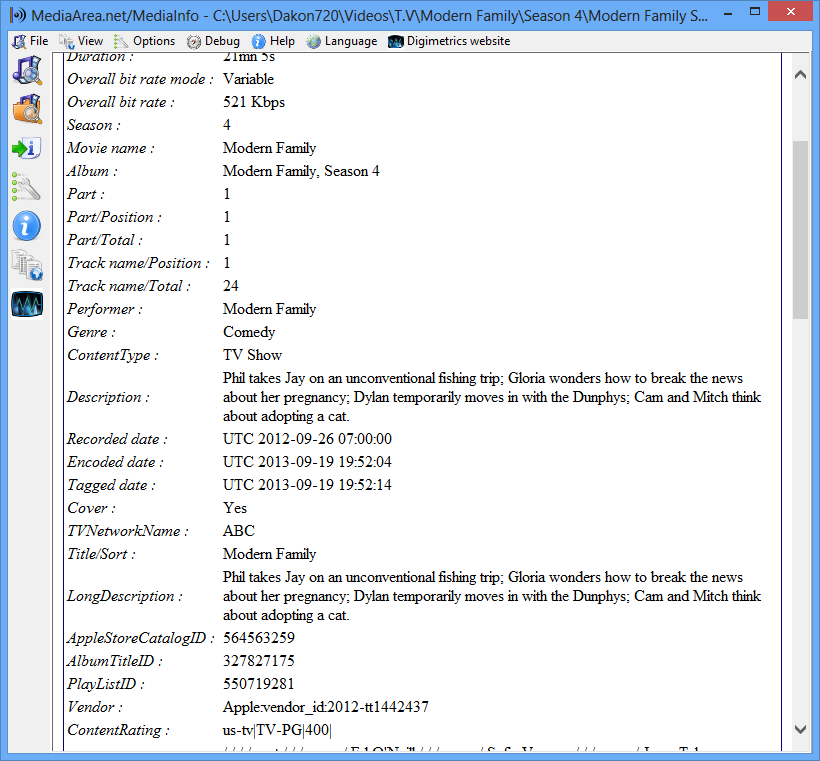Click the Track name/Total value '24'

click(231, 286)
